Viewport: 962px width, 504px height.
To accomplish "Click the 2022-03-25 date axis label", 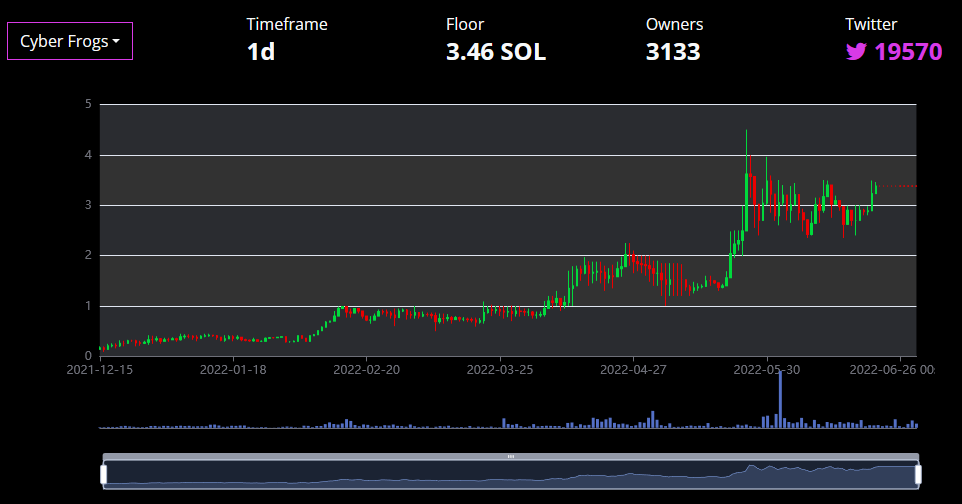I will click(500, 370).
